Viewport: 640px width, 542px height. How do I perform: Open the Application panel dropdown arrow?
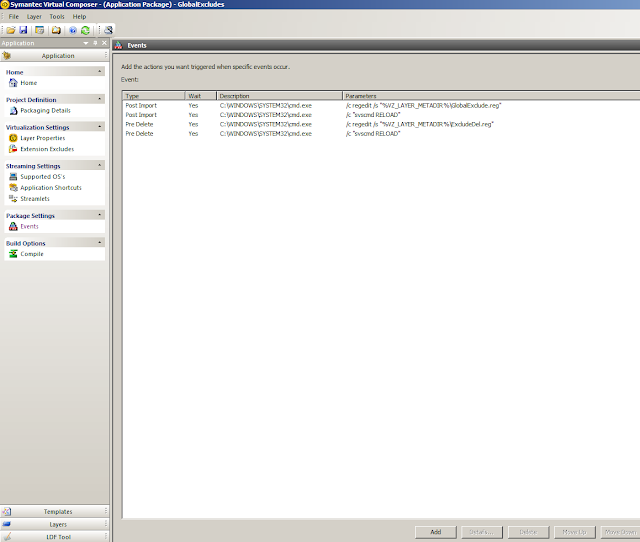coord(86,43)
